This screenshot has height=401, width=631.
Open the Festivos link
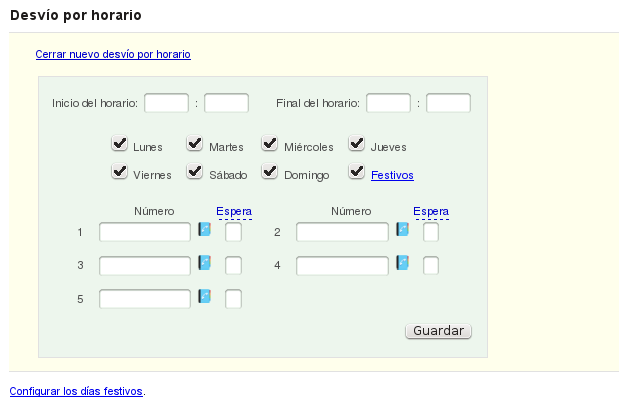392,175
